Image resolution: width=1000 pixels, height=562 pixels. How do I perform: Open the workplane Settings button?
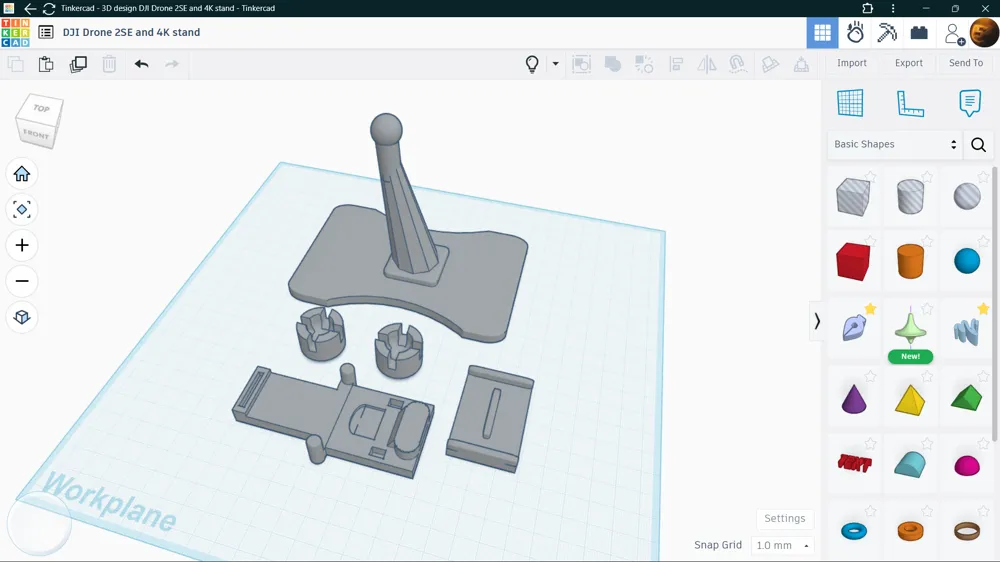[784, 519]
